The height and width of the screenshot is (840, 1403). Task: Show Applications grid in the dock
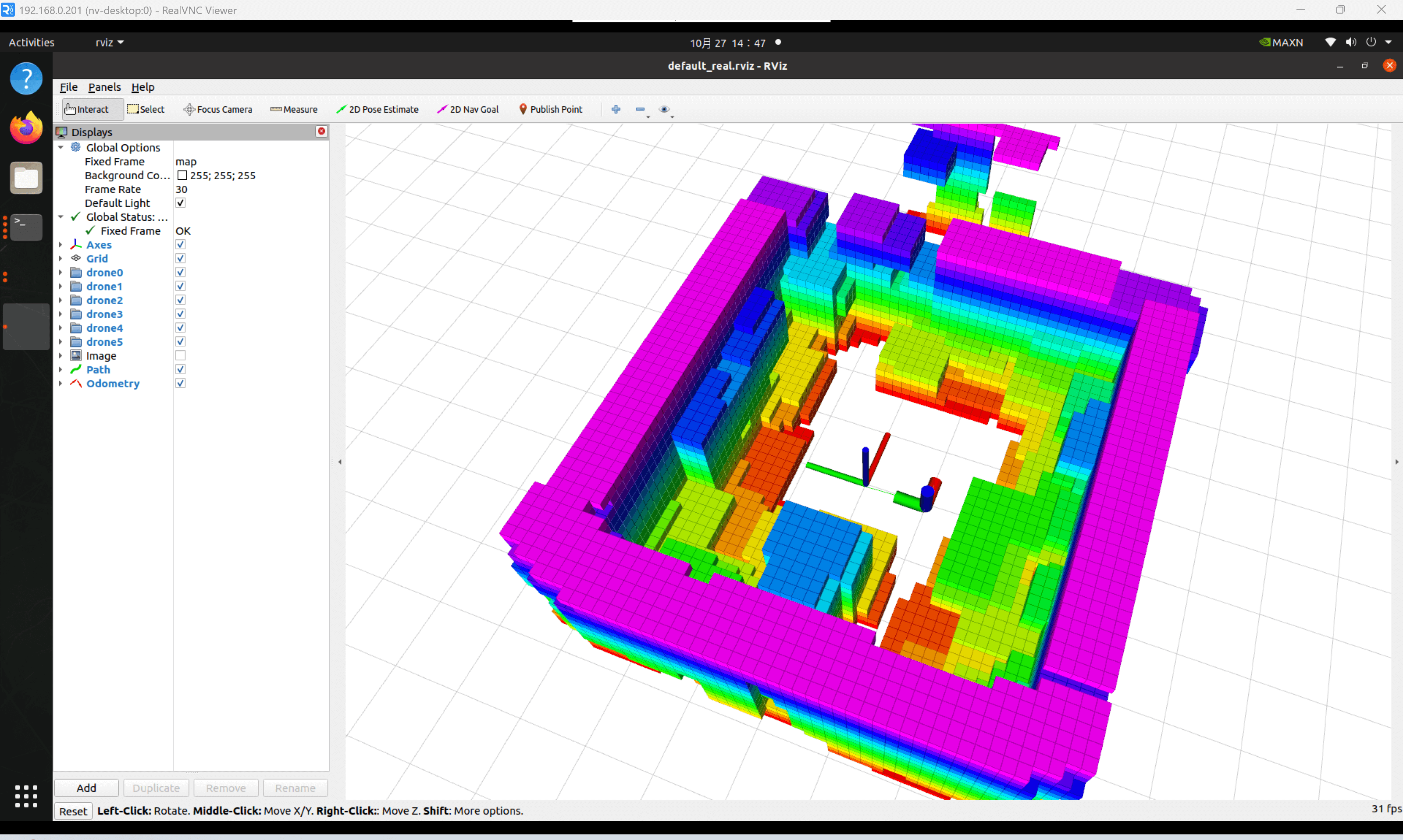pos(26,796)
